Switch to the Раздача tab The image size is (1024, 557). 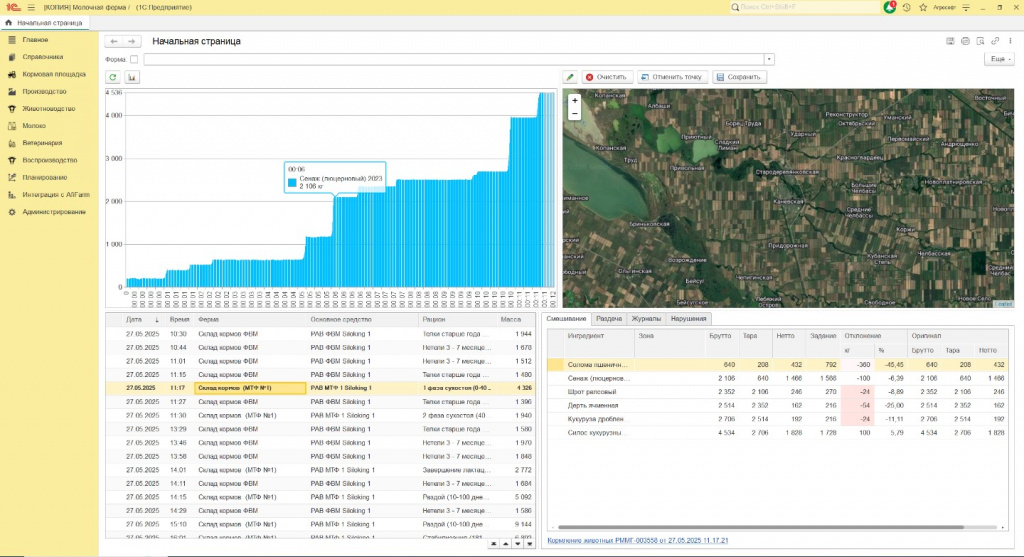click(x=609, y=318)
